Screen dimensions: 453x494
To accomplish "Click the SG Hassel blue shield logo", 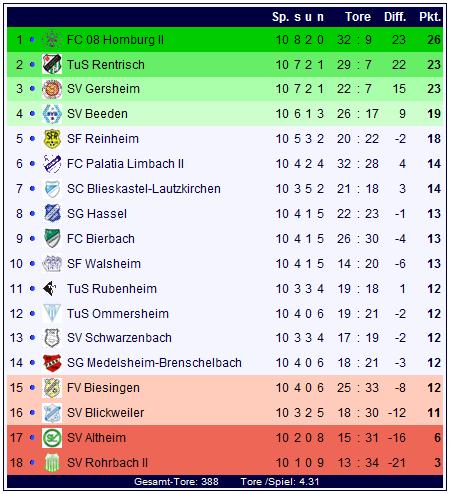I will point(52,213).
